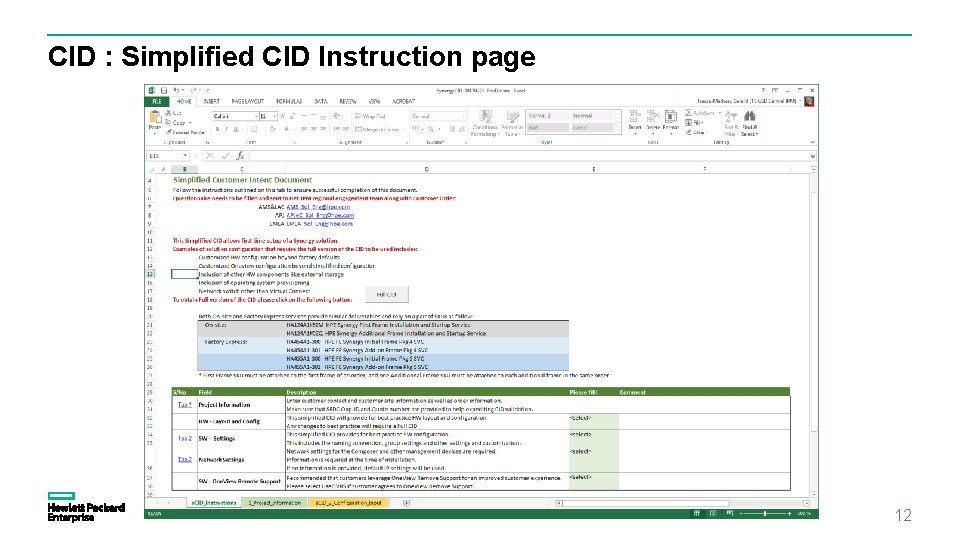The width and height of the screenshot is (960, 540).
Task: Click the Cut scissors icon
Action: tap(168, 113)
